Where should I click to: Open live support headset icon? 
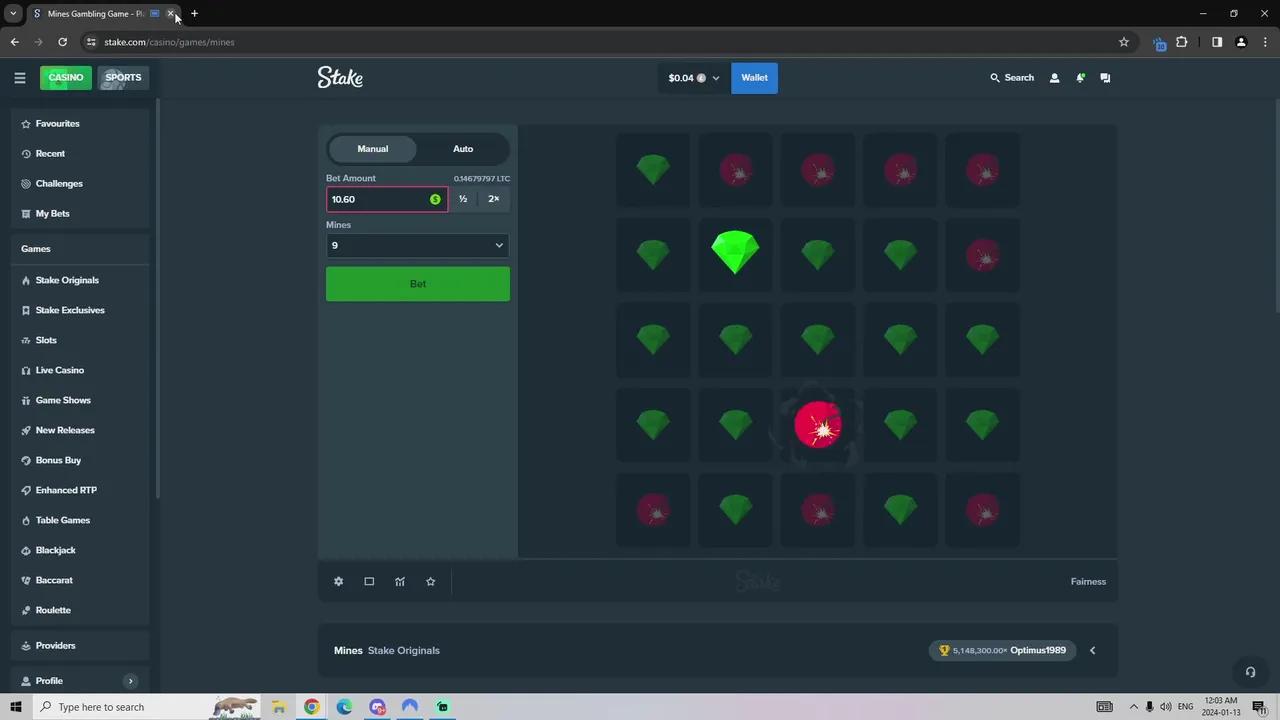point(1250,672)
